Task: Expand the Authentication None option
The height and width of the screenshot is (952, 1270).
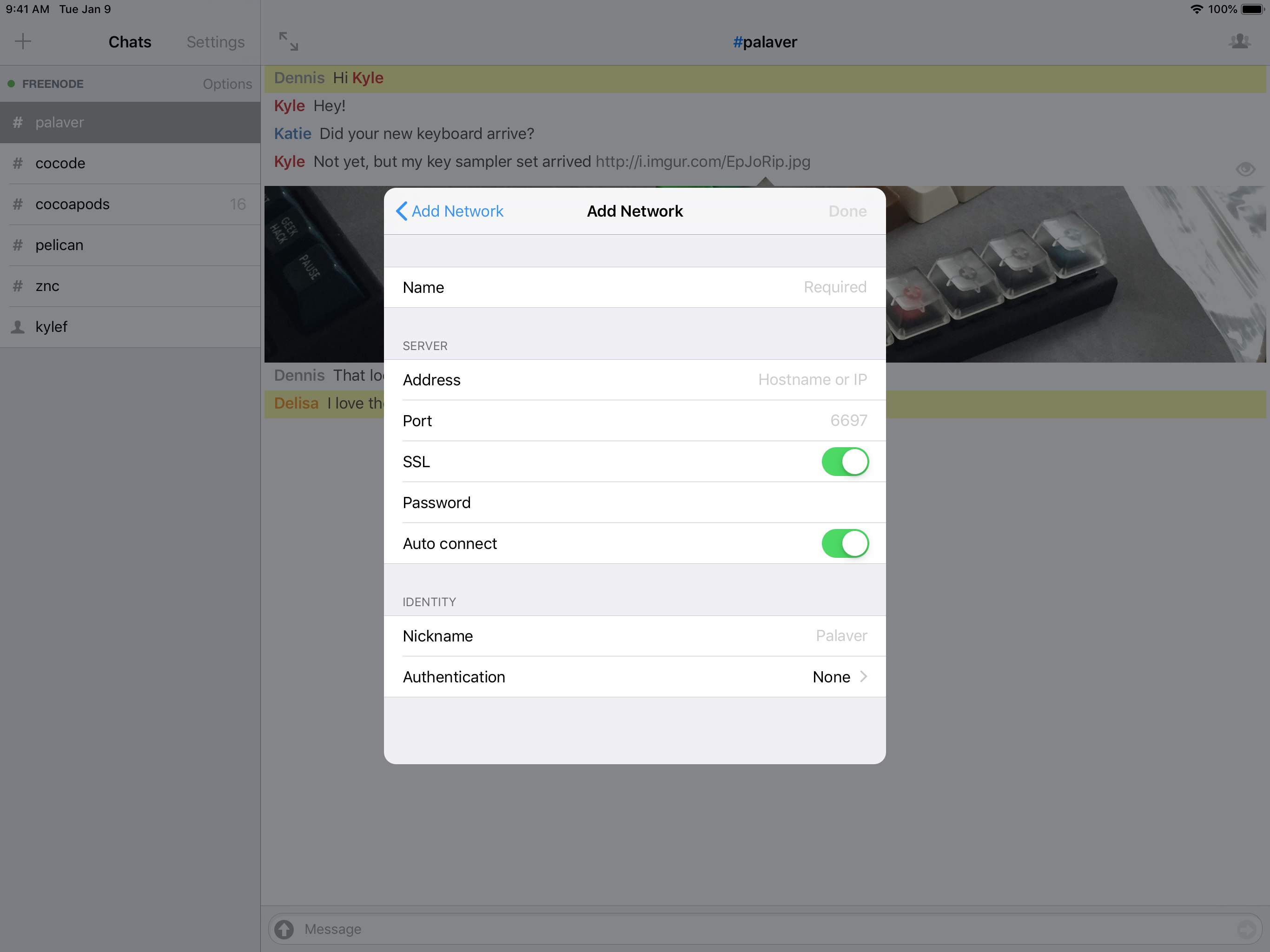Action: (x=839, y=677)
